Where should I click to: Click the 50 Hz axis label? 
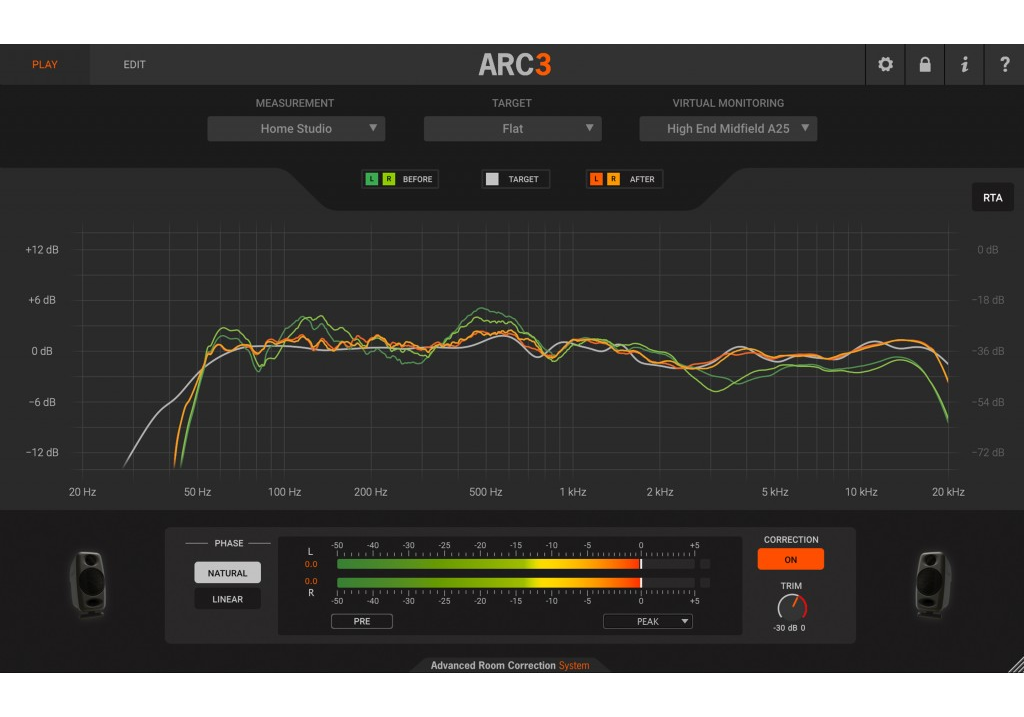click(x=197, y=492)
